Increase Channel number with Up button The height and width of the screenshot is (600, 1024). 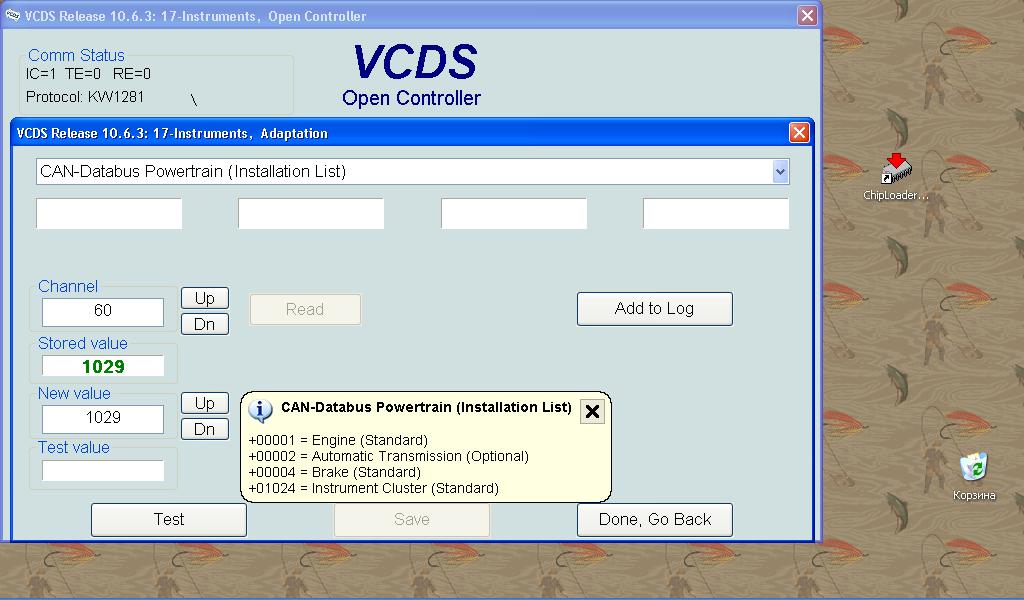tap(205, 298)
